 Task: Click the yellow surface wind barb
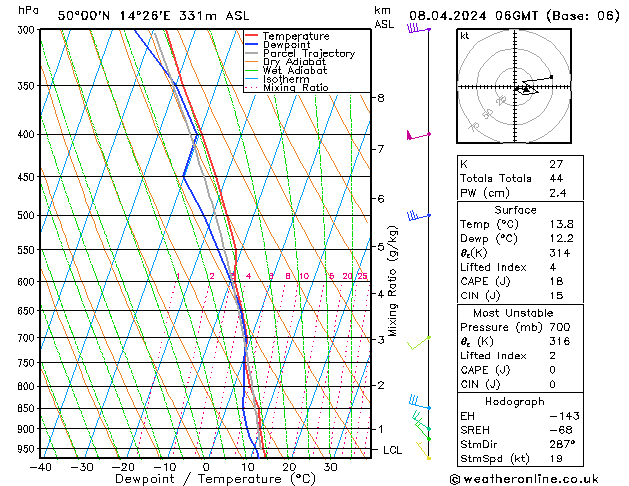pyautogui.click(x=424, y=451)
